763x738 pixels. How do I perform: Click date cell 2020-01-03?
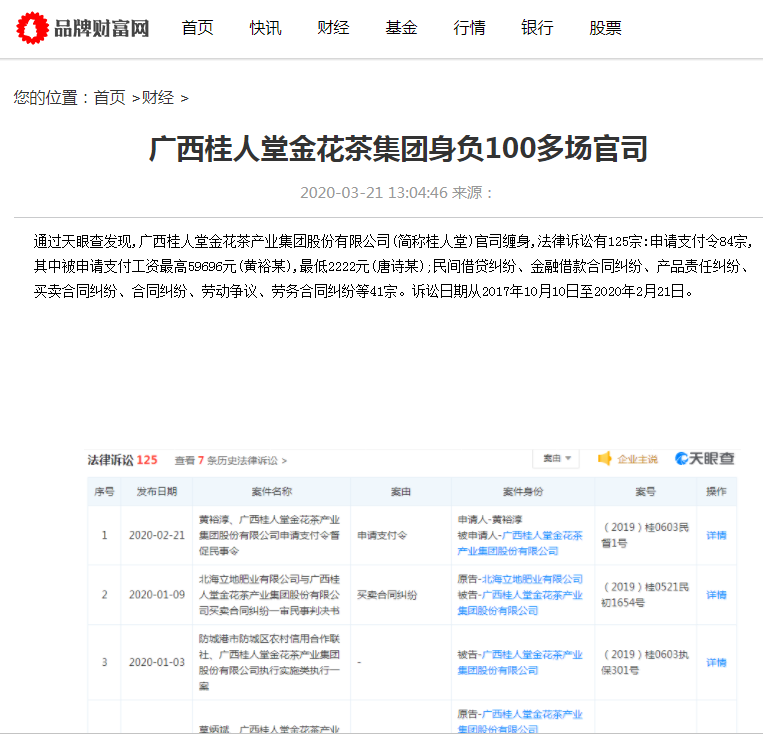click(x=157, y=663)
